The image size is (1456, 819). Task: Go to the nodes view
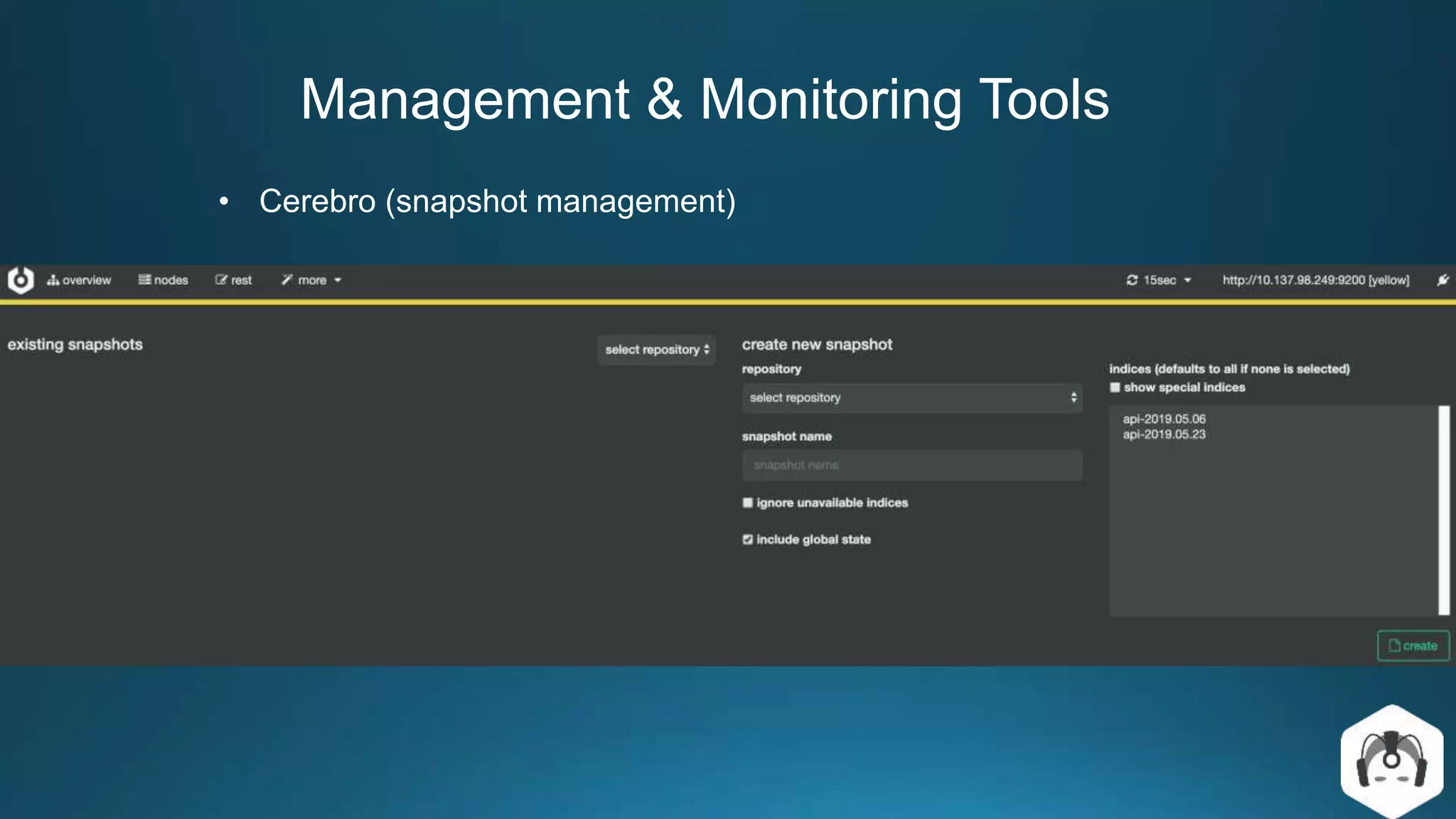coord(163,280)
